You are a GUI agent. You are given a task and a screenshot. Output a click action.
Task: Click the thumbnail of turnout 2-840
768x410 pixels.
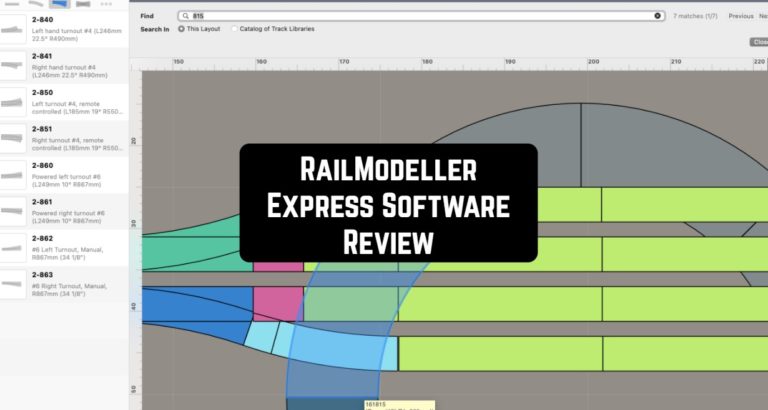pyautogui.click(x=13, y=29)
